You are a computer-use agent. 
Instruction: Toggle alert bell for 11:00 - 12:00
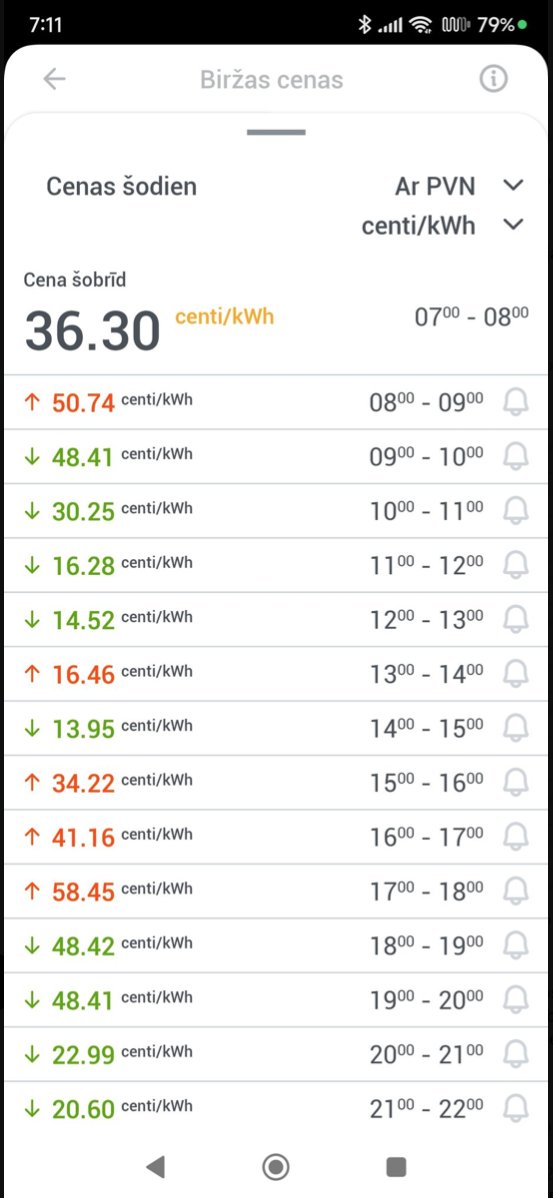[x=516, y=565]
